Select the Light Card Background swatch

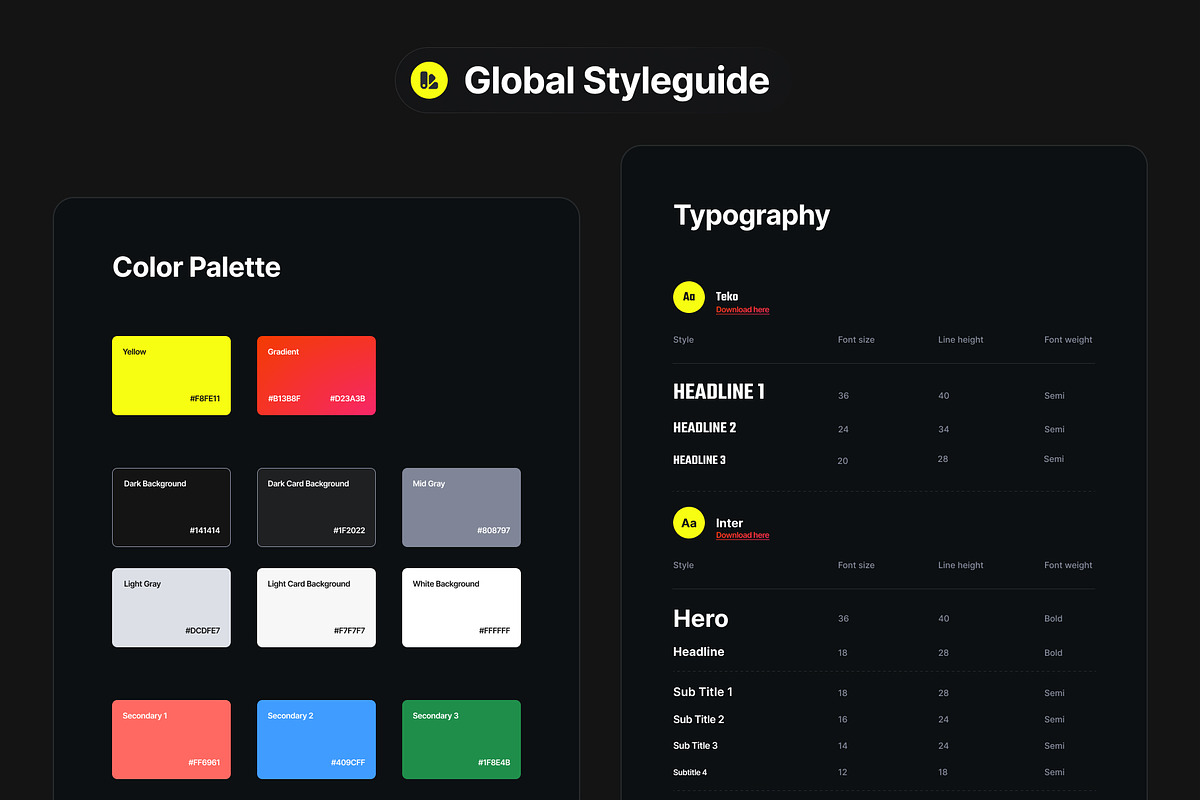[x=316, y=607]
